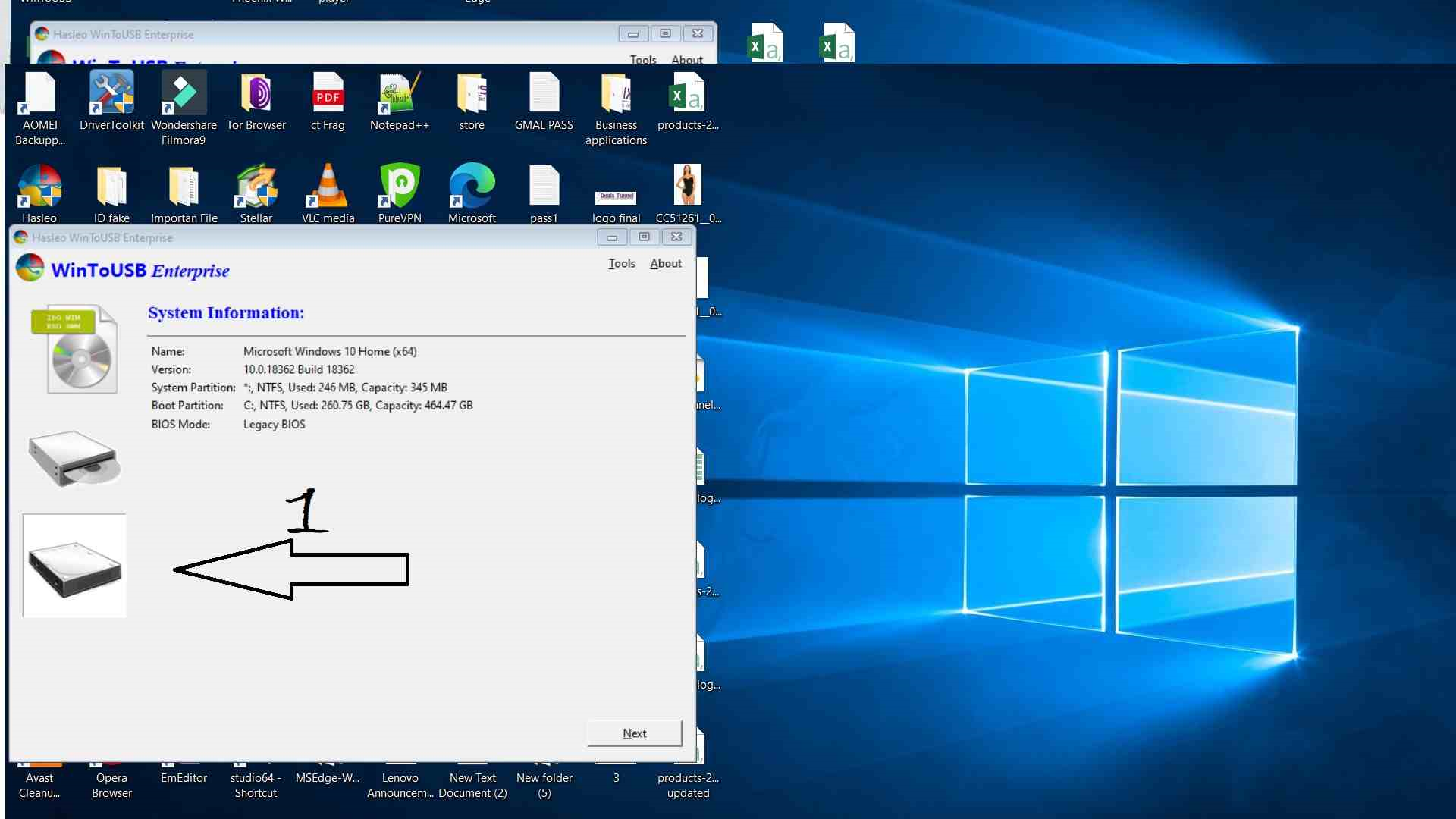Click the WinToUSB Enterprise logo icon
This screenshot has width=1456, height=819.
[30, 268]
